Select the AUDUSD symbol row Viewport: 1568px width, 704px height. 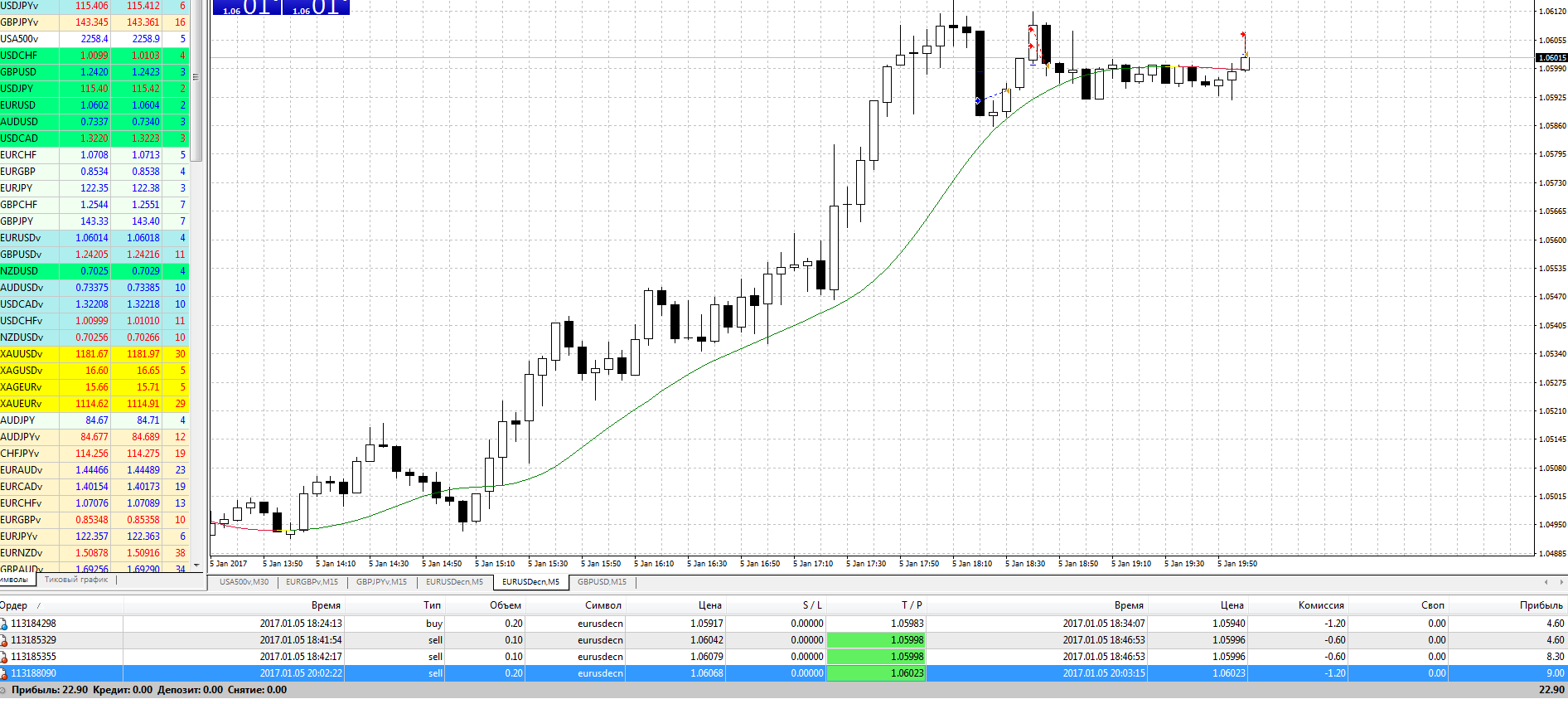tap(94, 122)
